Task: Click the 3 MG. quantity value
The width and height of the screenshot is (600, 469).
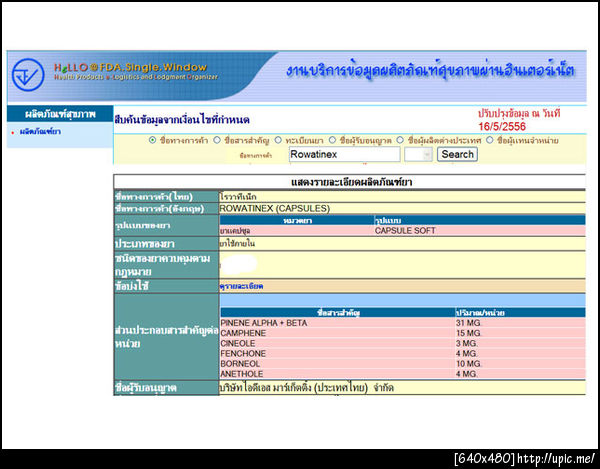Action: pos(466,344)
